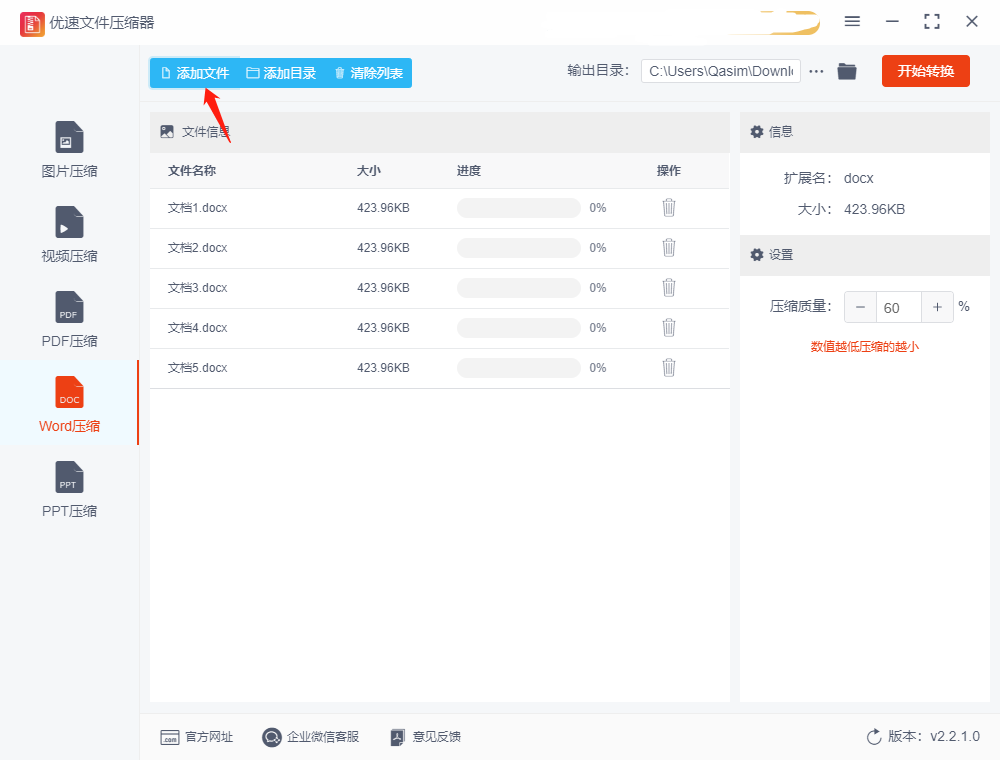Click the size value in 信息 panel
The width and height of the screenshot is (1000, 760).
click(874, 210)
